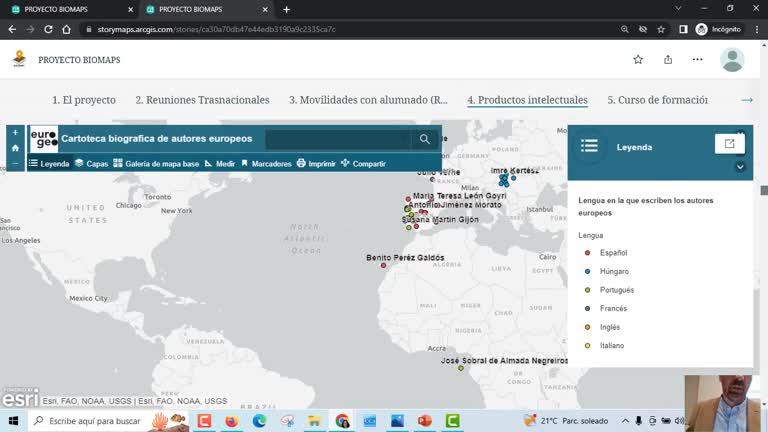Click the eurogeo logo
Screen dimensions: 768x432
tap(44, 139)
